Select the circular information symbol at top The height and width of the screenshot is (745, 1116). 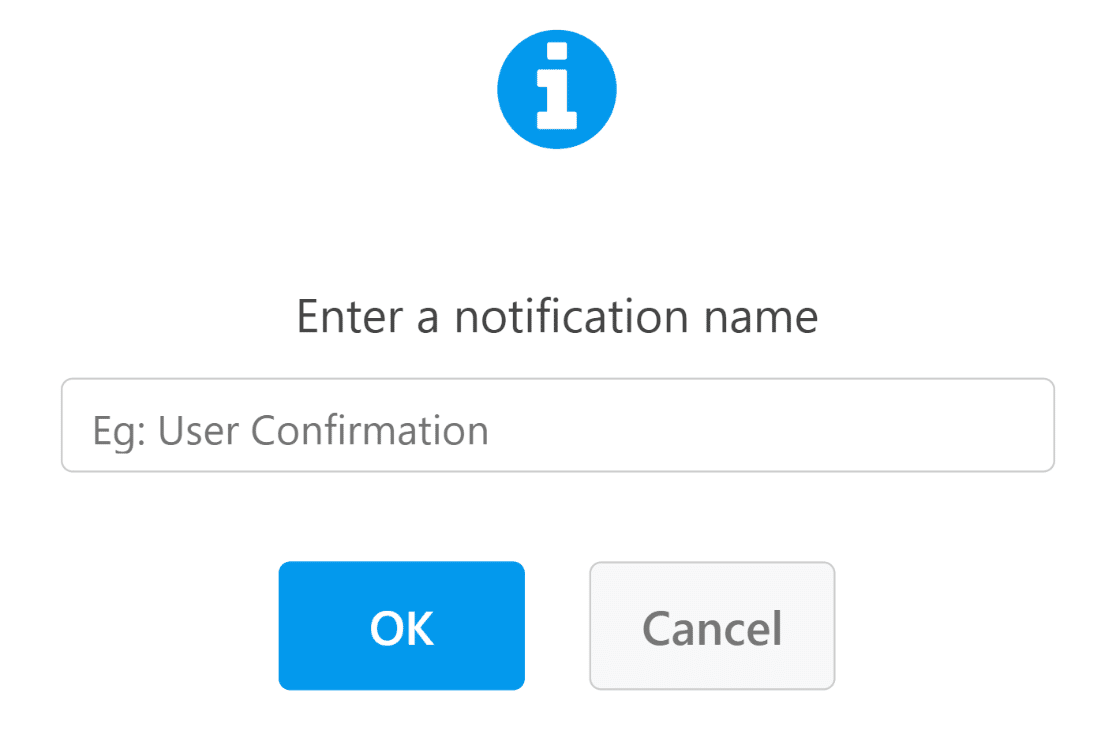(x=557, y=90)
